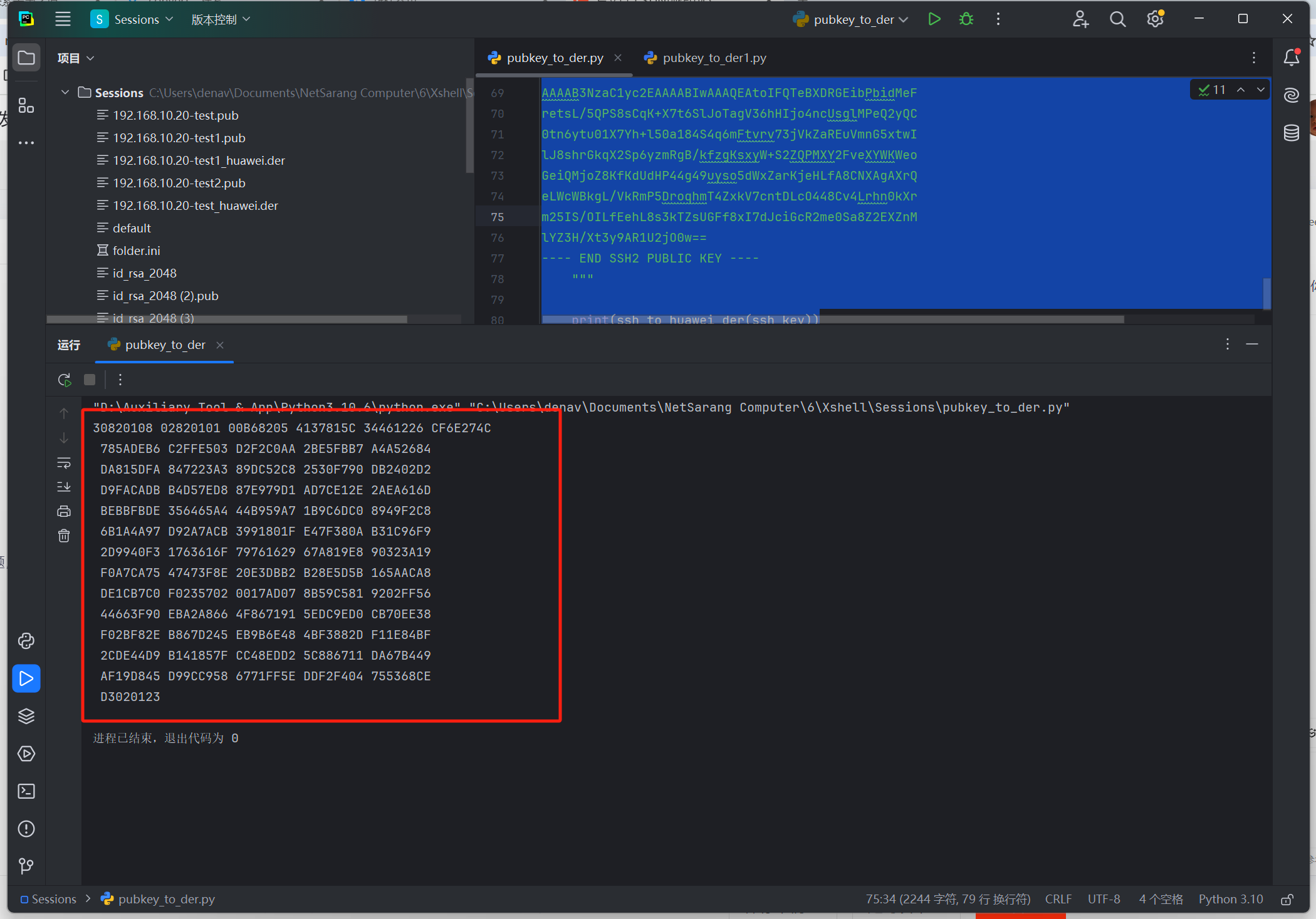
Task: Clear the run console output with trash icon
Action: 63,536
